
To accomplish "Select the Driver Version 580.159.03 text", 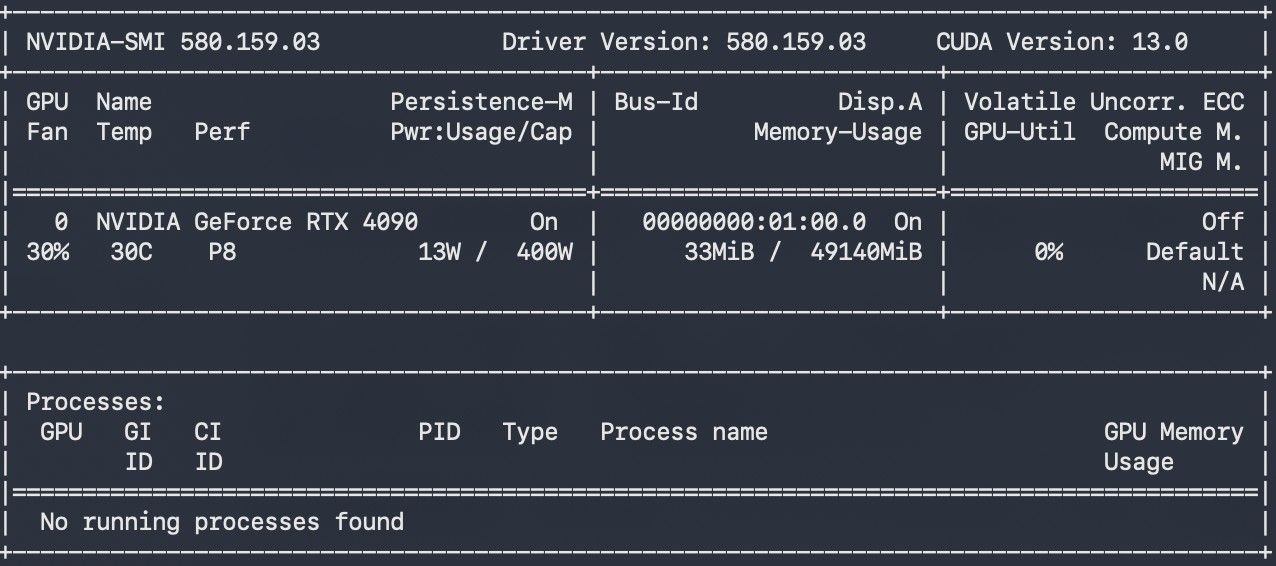I will coord(684,42).
